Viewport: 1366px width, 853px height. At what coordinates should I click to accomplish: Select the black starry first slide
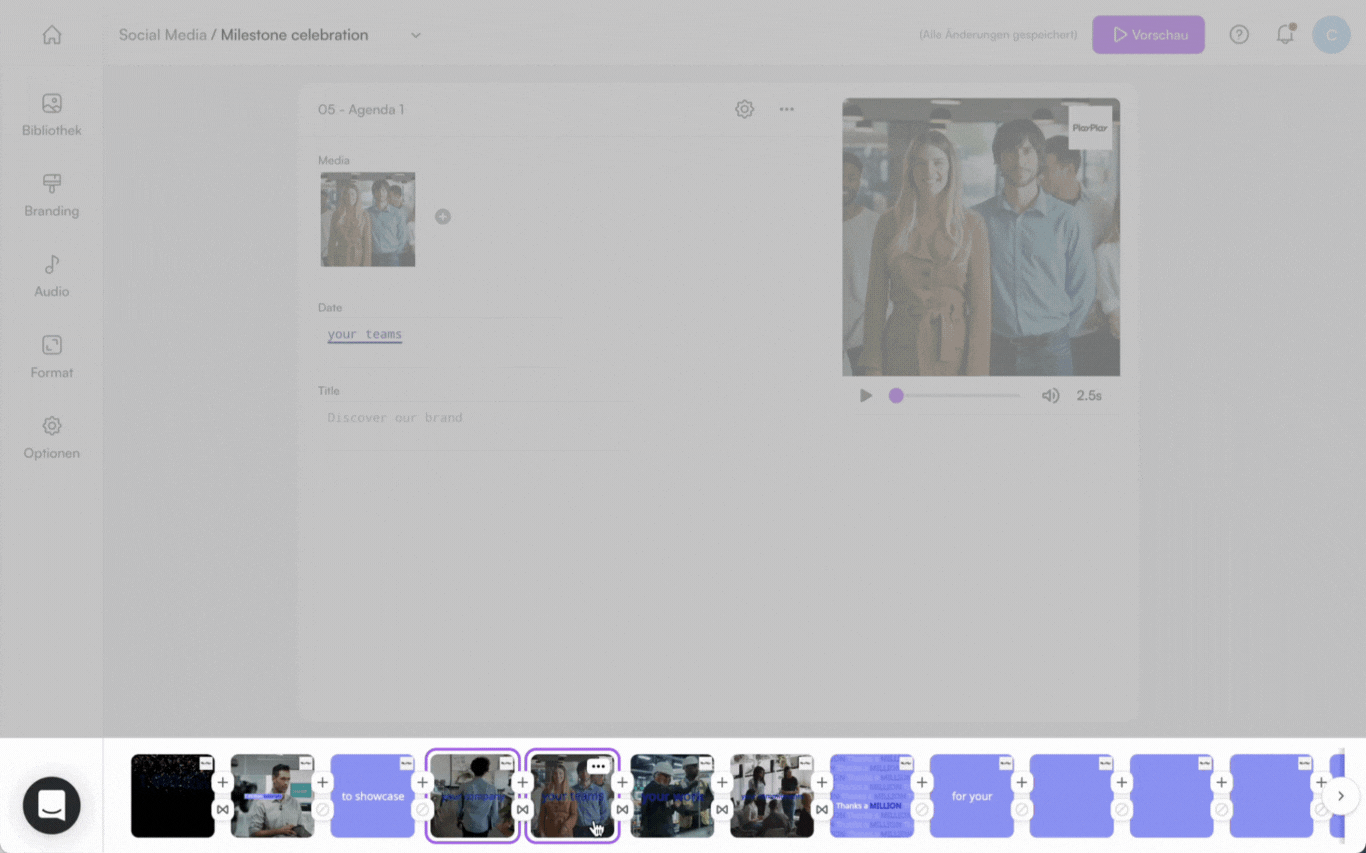click(x=172, y=796)
